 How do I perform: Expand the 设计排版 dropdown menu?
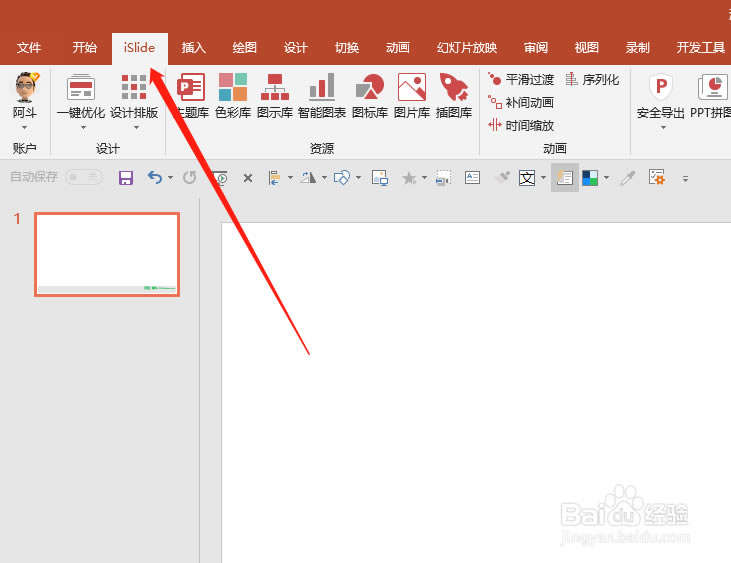point(134,127)
